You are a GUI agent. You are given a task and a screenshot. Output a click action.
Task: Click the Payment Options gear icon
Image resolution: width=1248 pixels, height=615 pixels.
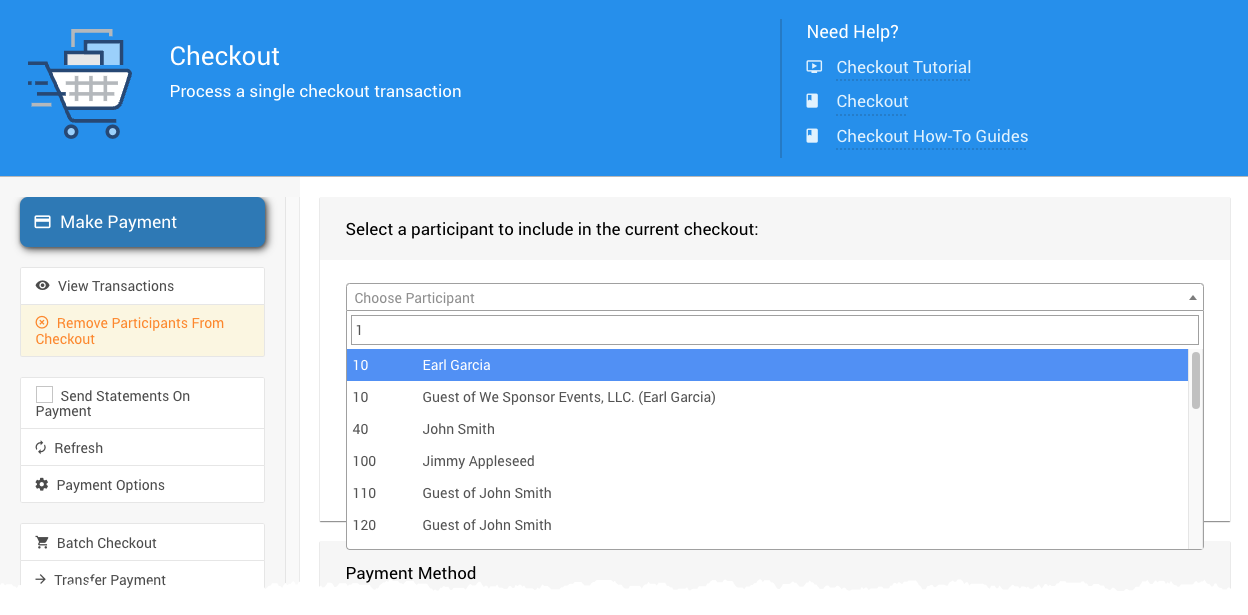point(42,485)
